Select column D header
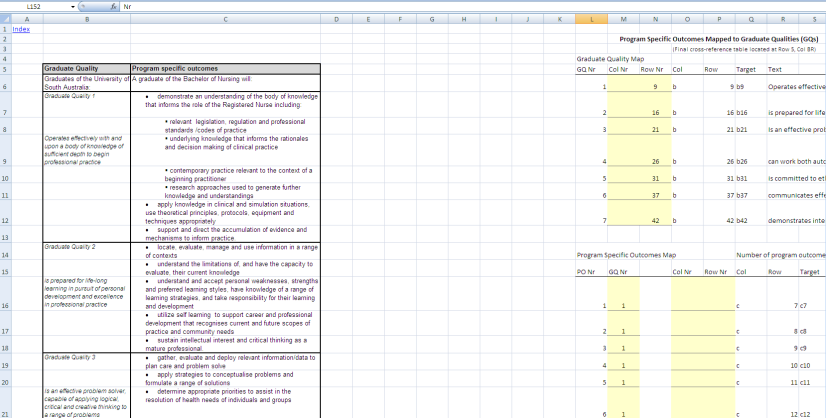 click(x=336, y=20)
